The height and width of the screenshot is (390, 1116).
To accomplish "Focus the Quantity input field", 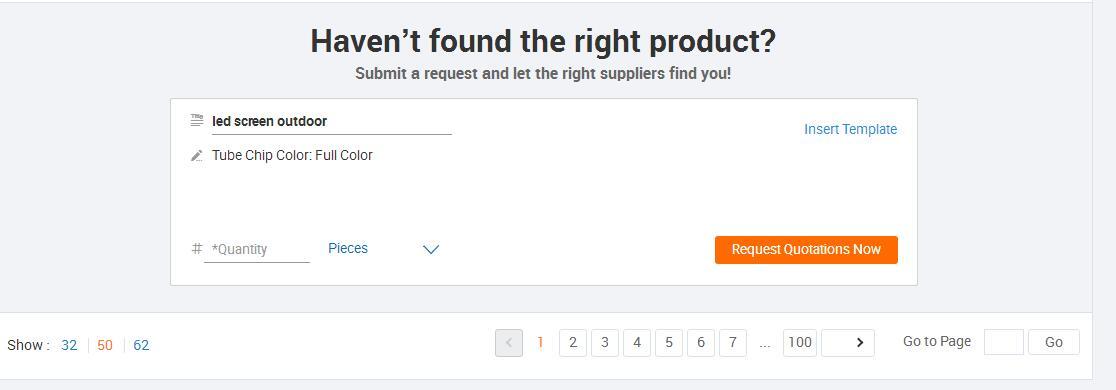I will [x=257, y=250].
